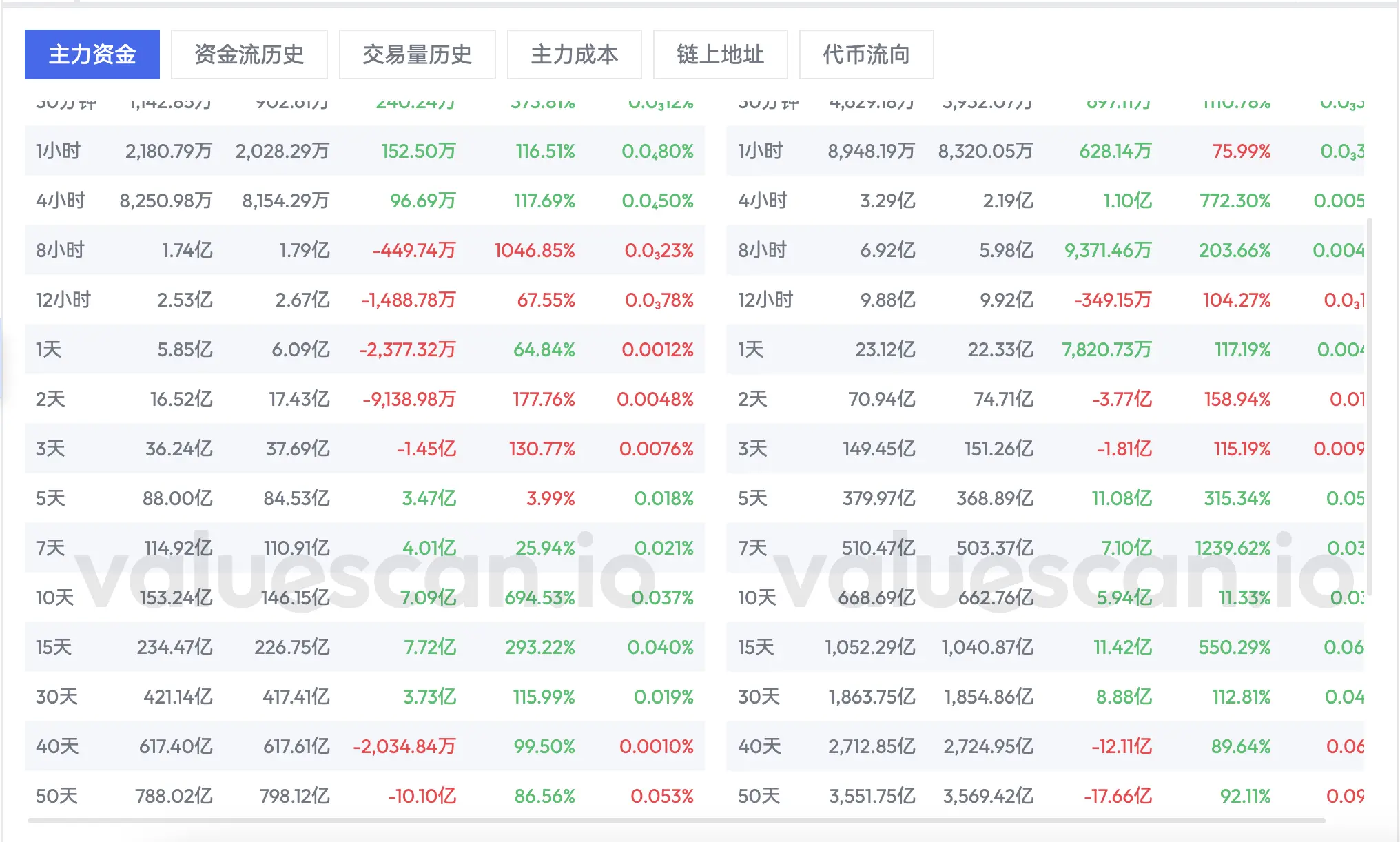
Task: Click the 1046.85% percentage cell
Action: coord(534,250)
